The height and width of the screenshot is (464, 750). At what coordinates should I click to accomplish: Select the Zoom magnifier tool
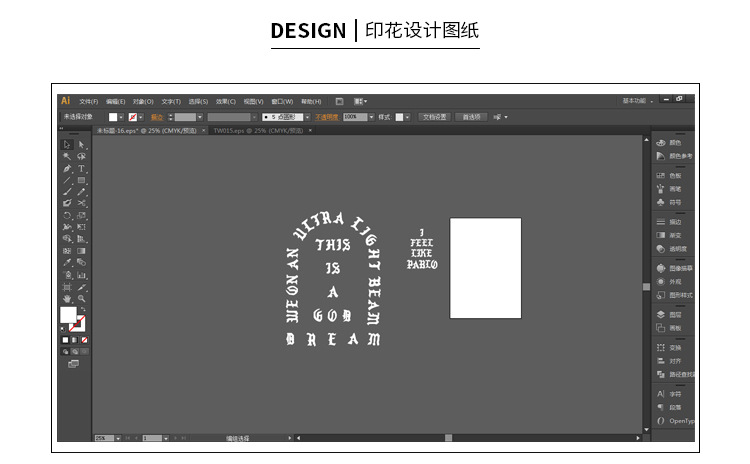point(81,298)
